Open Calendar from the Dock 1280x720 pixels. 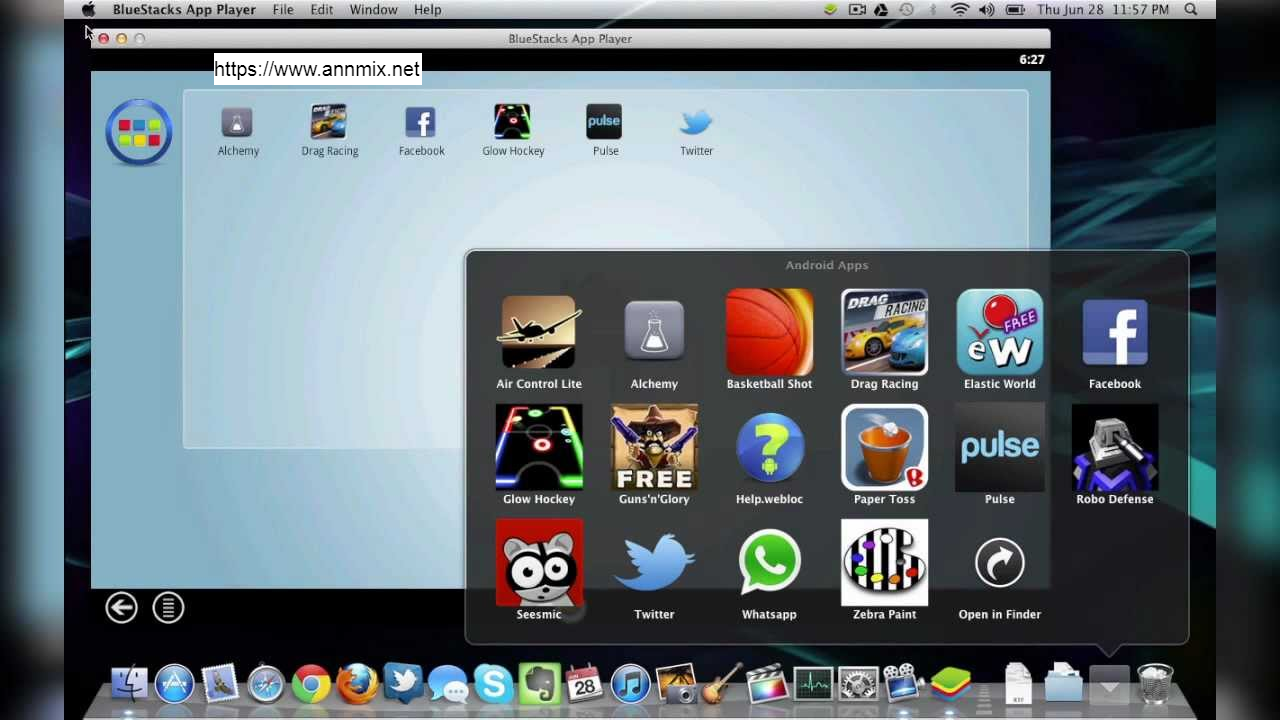tap(584, 684)
